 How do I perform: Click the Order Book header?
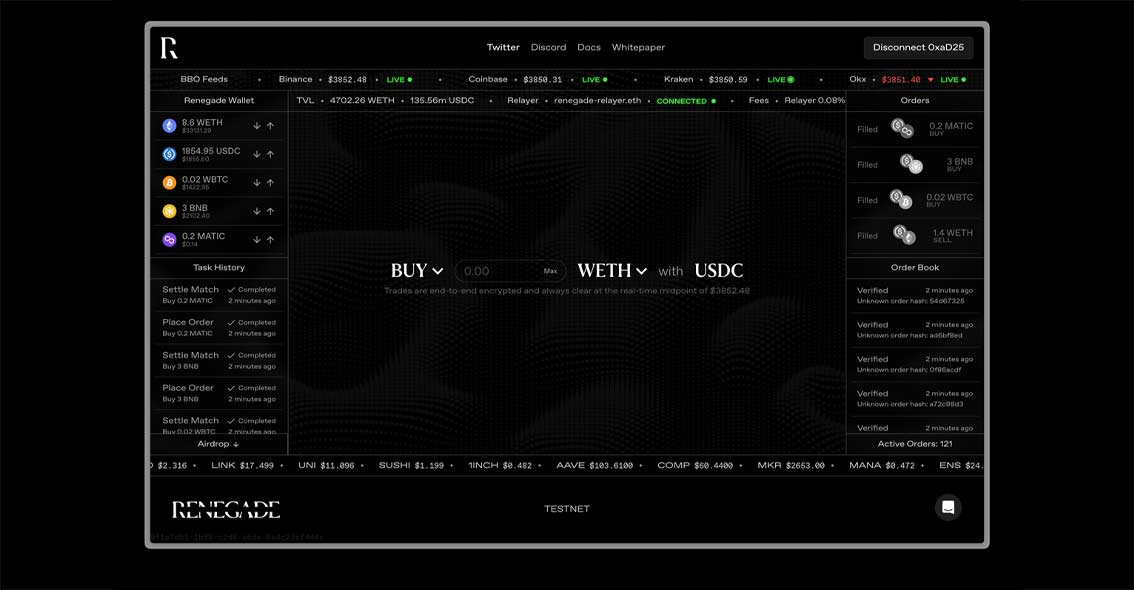pos(915,268)
